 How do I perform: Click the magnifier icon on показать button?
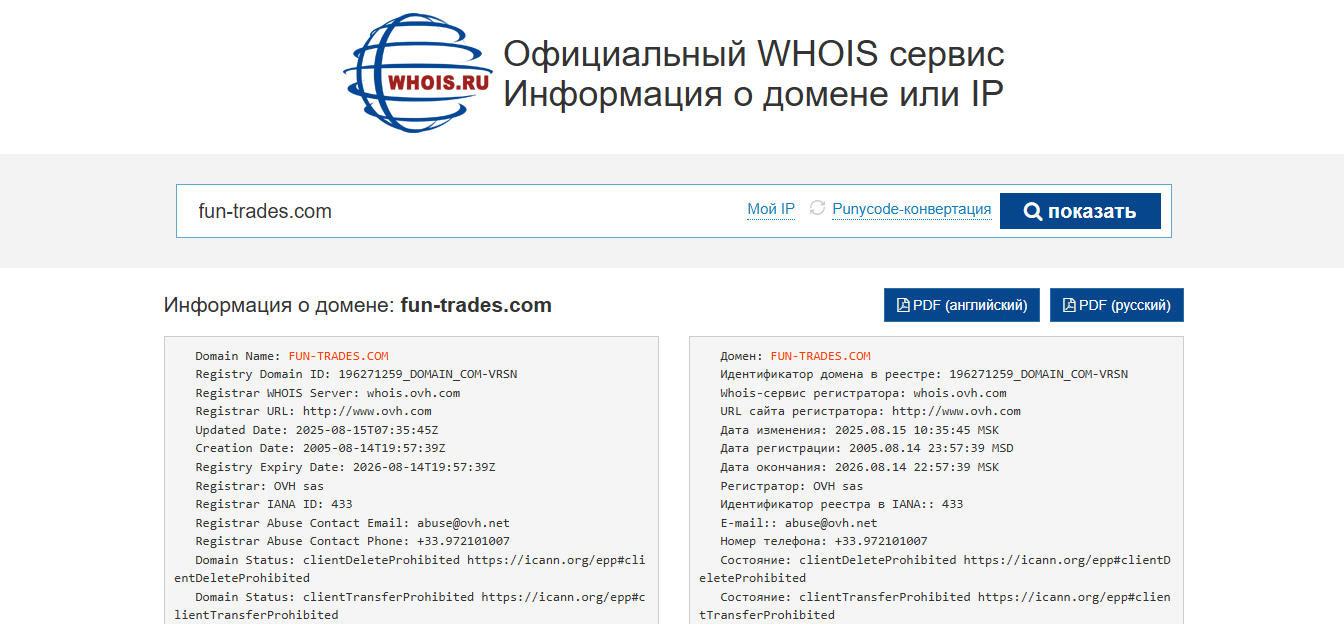point(1032,210)
